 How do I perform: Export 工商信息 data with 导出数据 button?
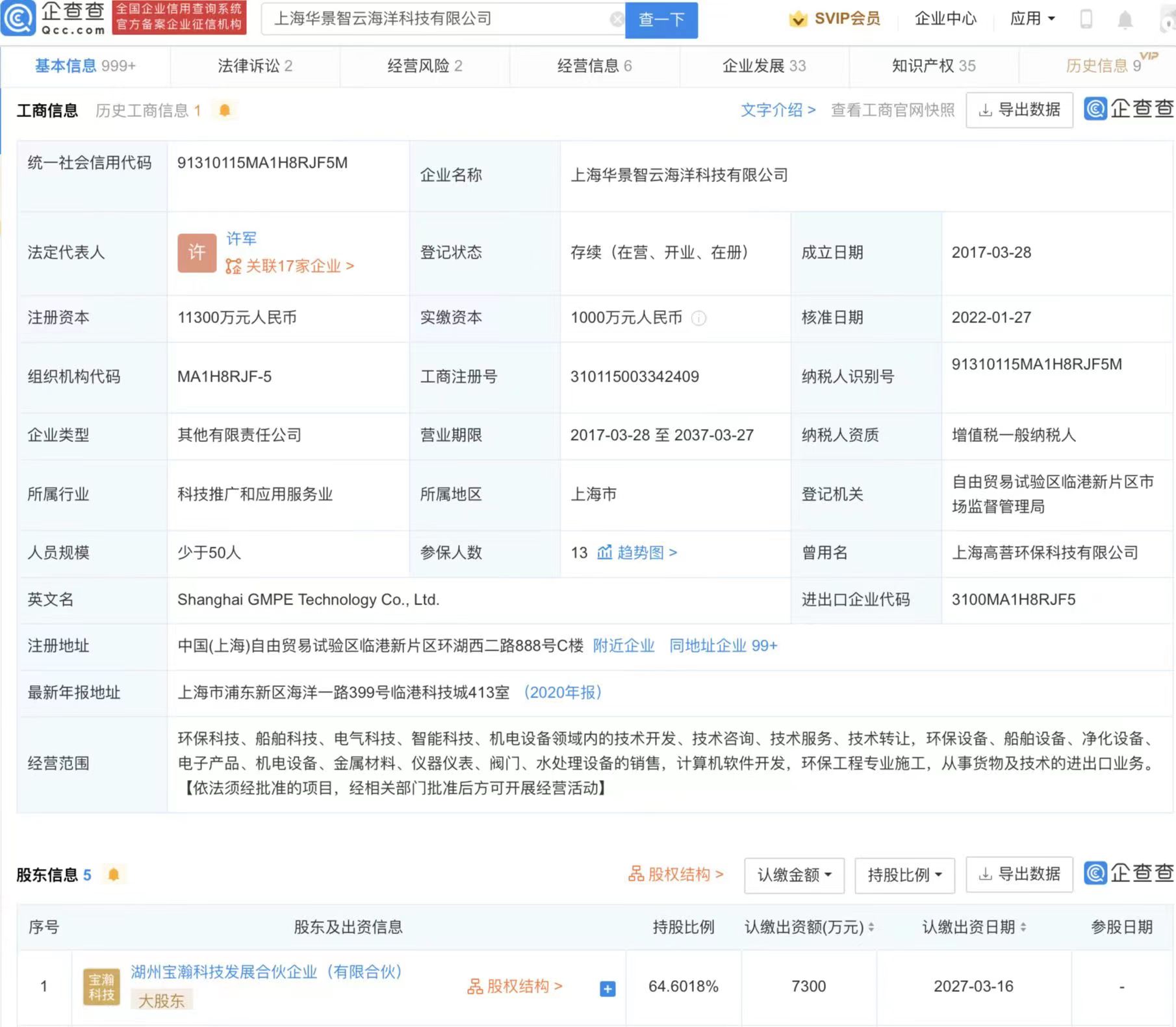[1019, 110]
